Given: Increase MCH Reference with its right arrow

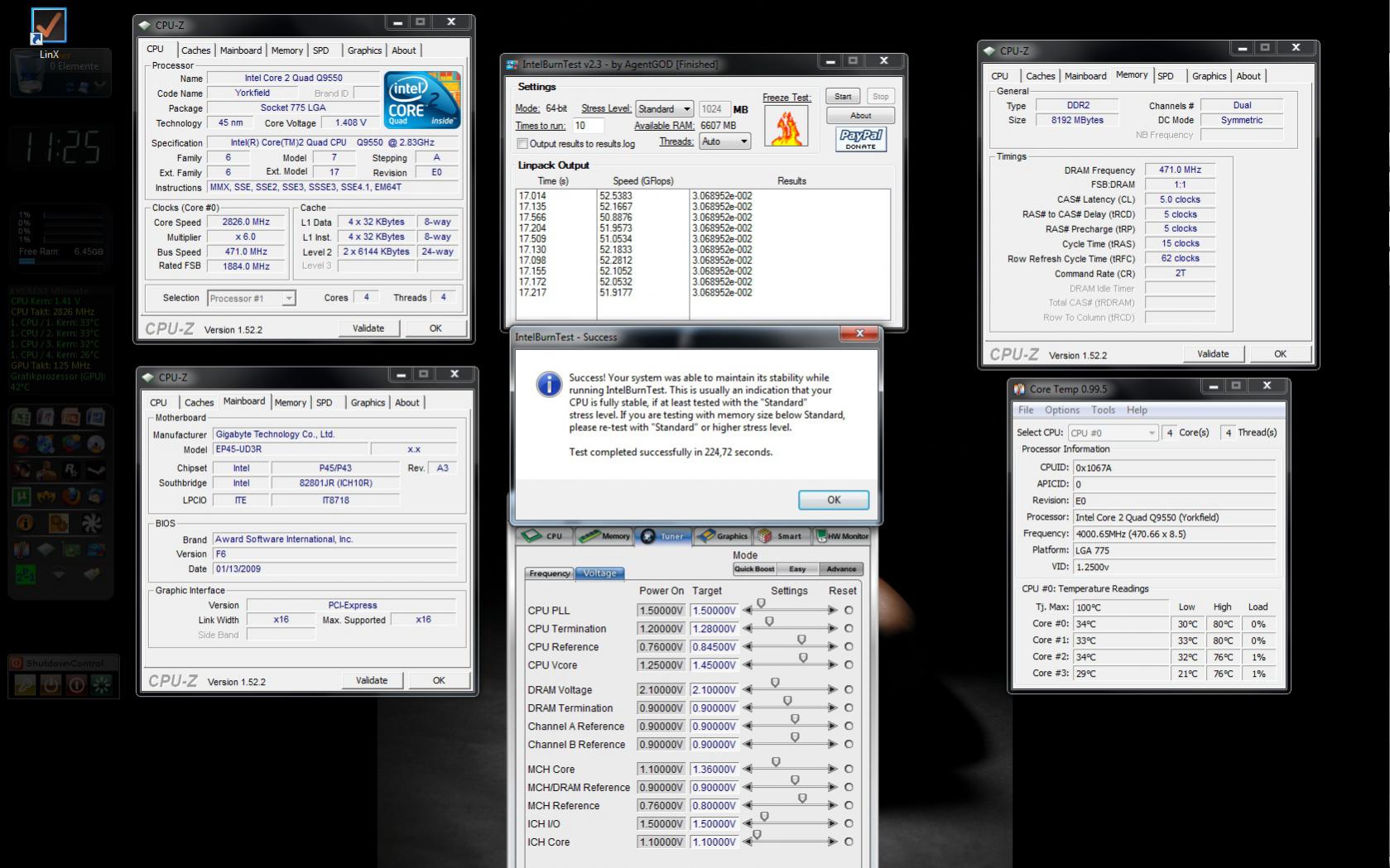Looking at the screenshot, I should [832, 805].
